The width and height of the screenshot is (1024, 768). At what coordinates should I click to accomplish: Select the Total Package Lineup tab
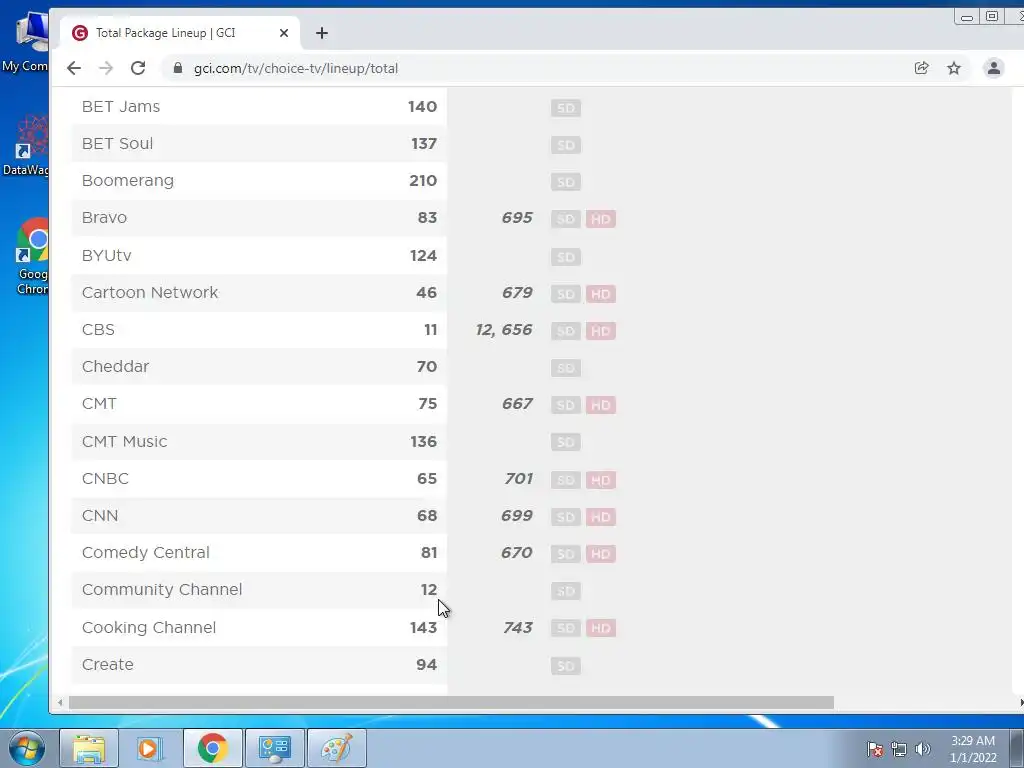[180, 33]
